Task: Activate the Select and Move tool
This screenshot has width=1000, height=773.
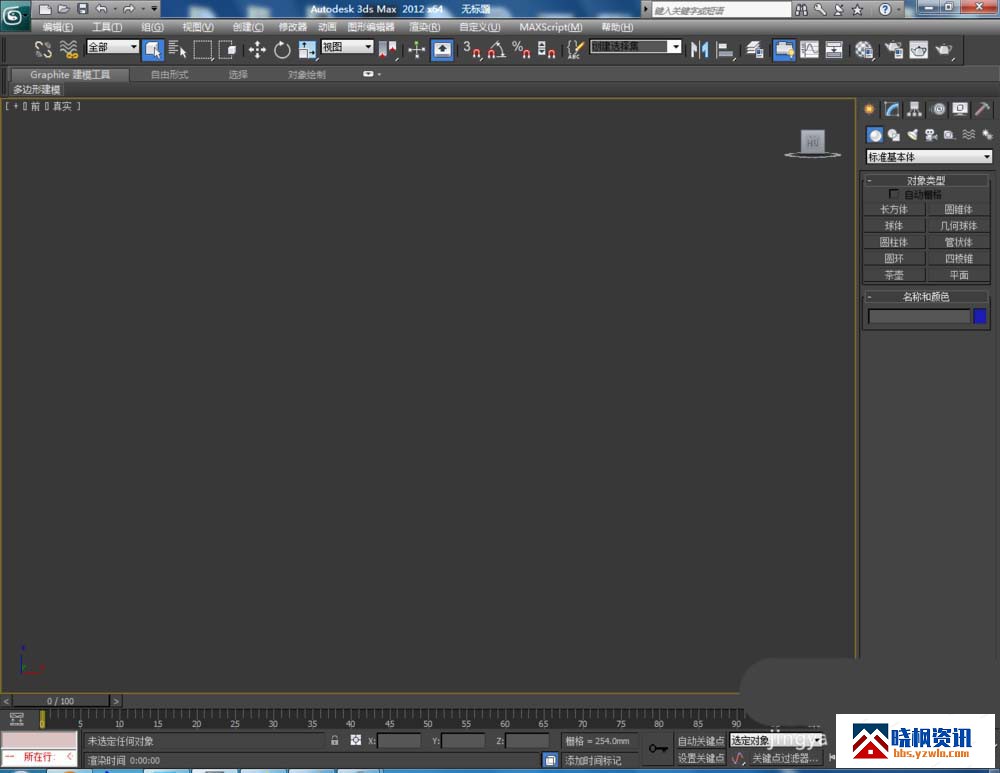Action: 257,49
